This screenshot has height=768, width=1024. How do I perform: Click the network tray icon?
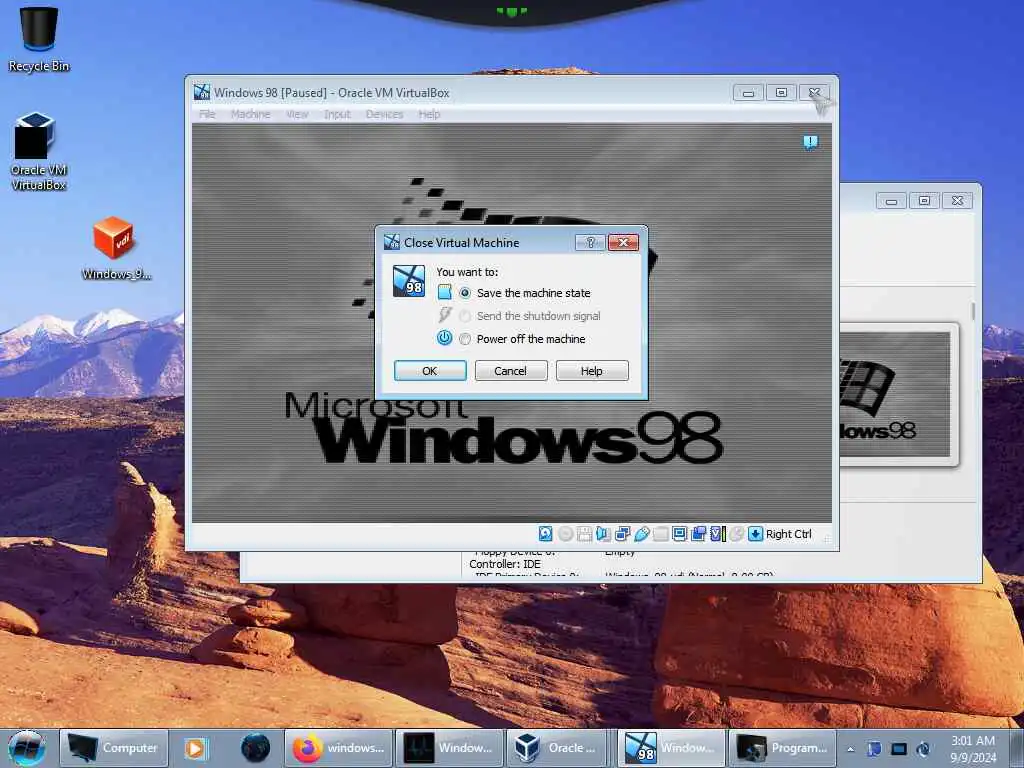(x=899, y=749)
